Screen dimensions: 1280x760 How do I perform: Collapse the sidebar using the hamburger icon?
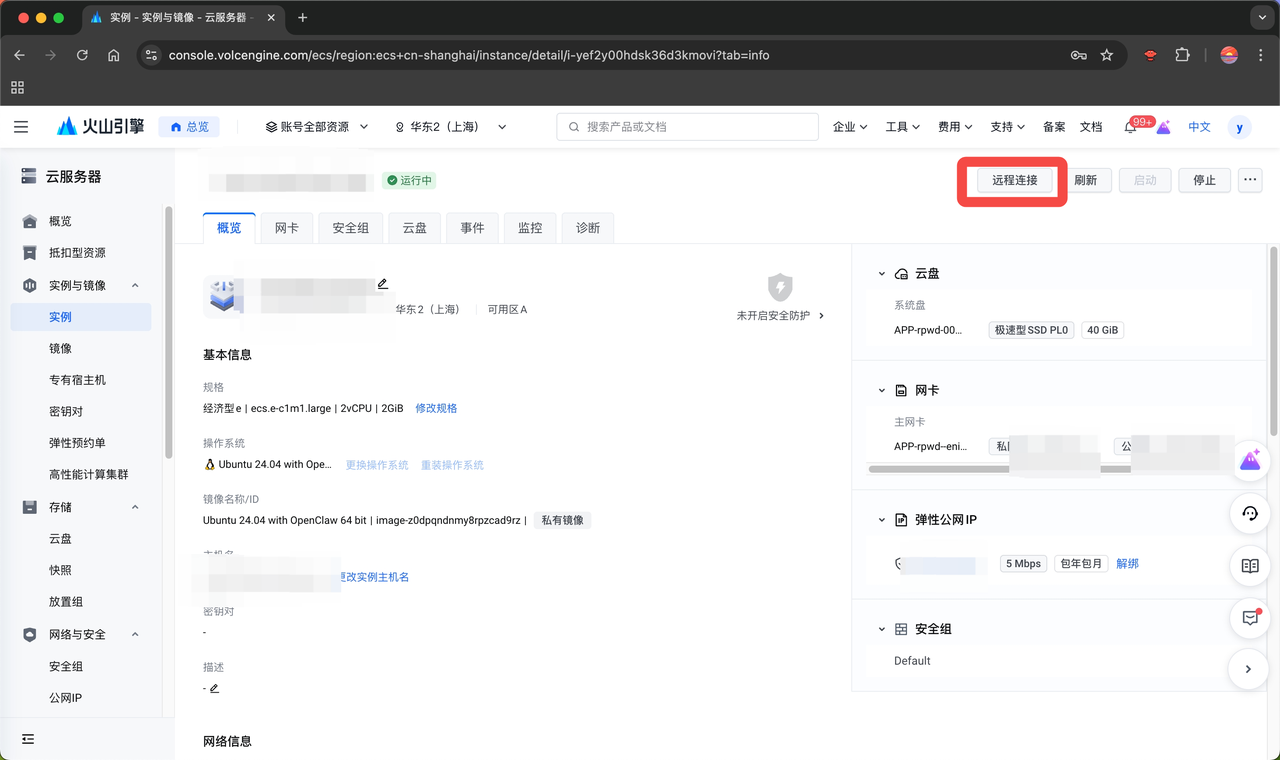21,126
